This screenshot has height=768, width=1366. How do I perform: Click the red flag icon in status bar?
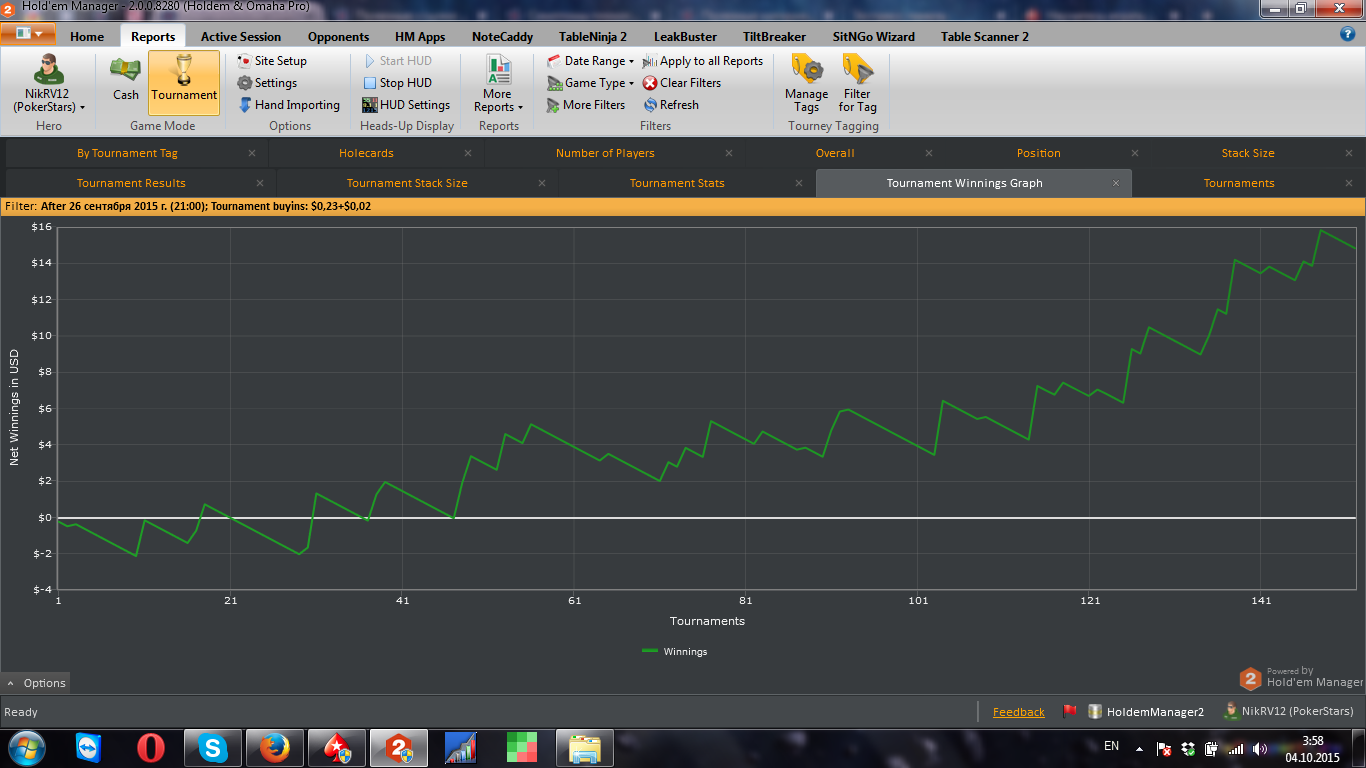[x=1069, y=712]
